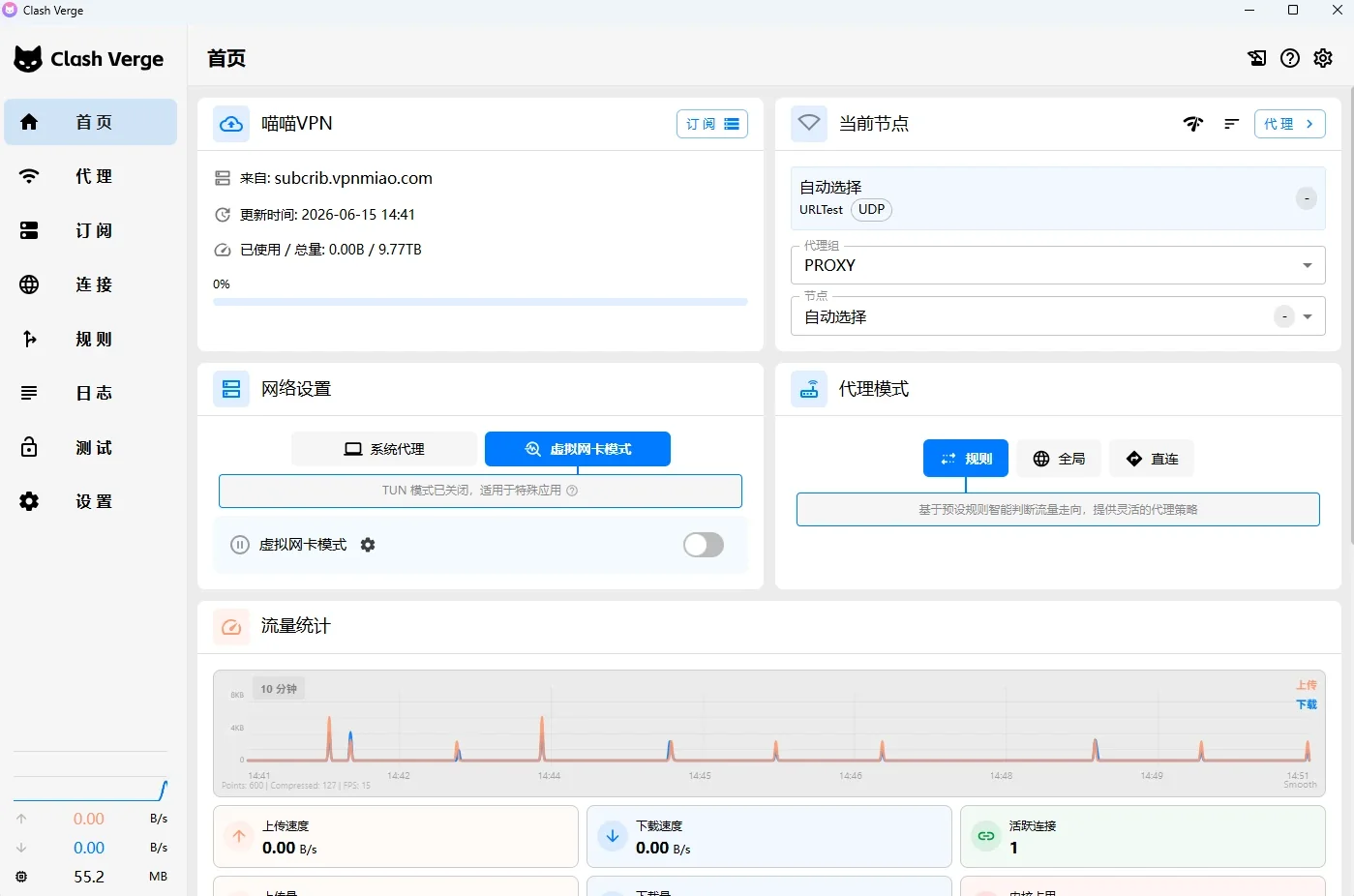This screenshot has height=896, width=1354.
Task: Click the subcrib.vpnmiao.com source link
Action: click(x=353, y=178)
